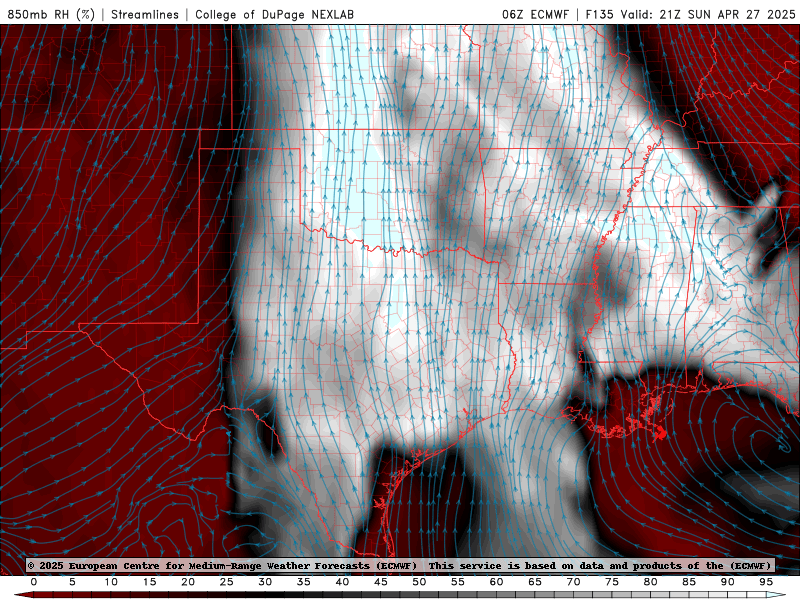Image resolution: width=800 pixels, height=600 pixels.
Task: Click the '70' value on the color scale
Action: (x=573, y=582)
